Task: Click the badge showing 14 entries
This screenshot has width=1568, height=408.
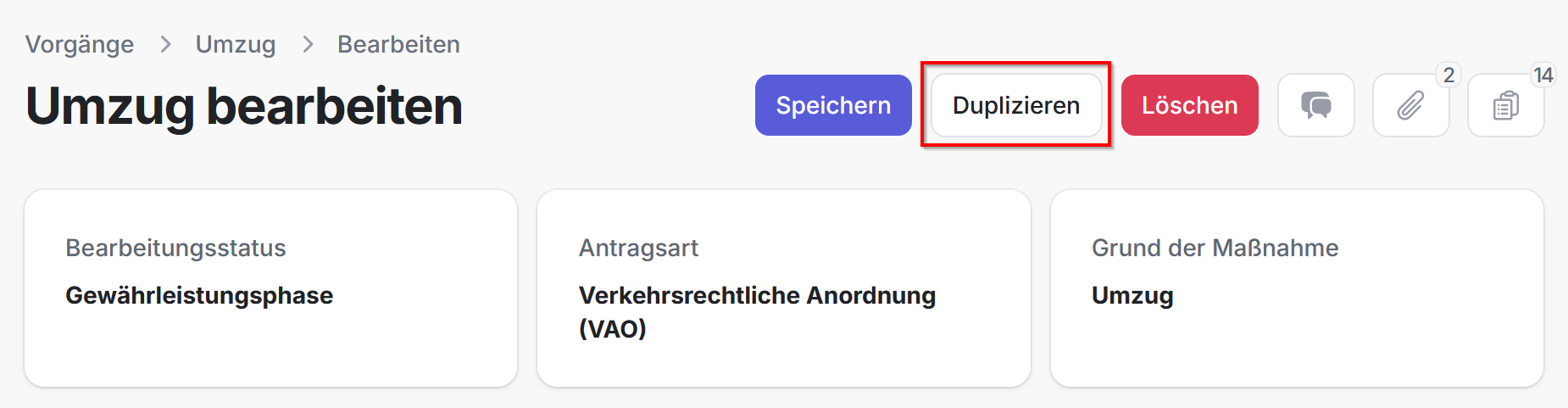Action: (x=1543, y=75)
